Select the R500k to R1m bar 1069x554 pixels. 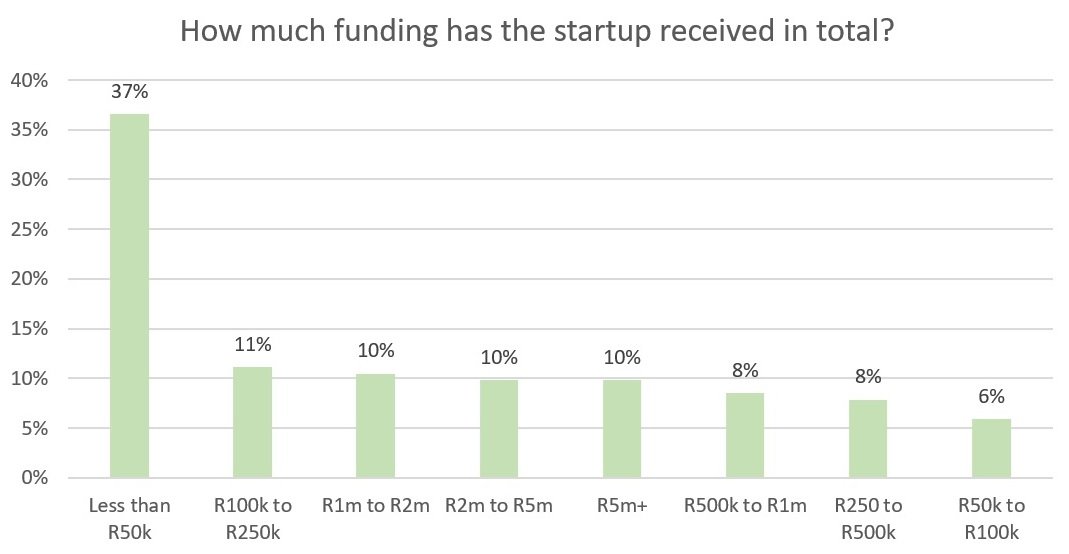click(745, 435)
